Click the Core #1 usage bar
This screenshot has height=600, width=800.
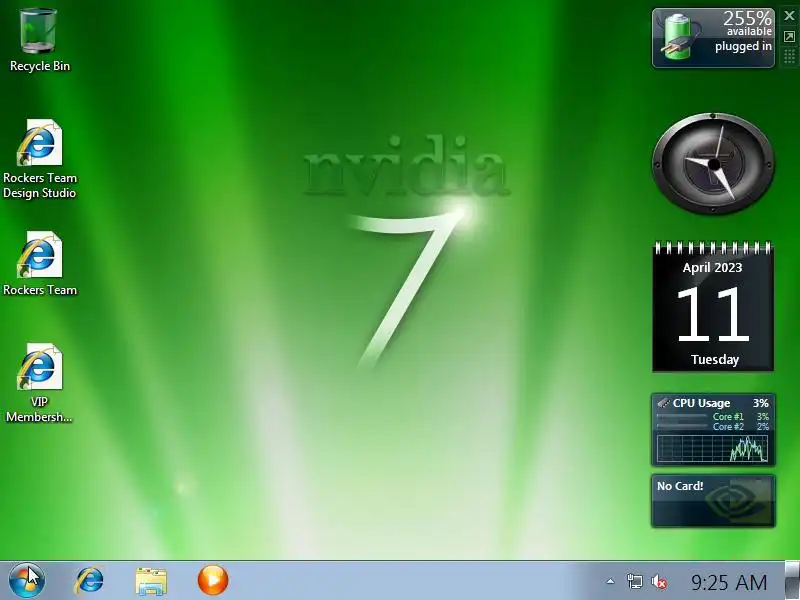click(682, 417)
